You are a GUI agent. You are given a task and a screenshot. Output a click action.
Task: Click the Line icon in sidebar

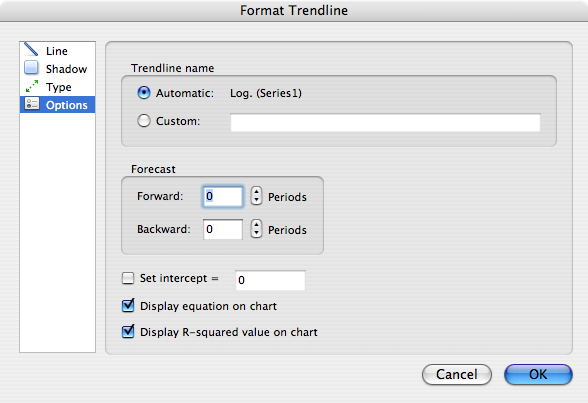(31, 49)
